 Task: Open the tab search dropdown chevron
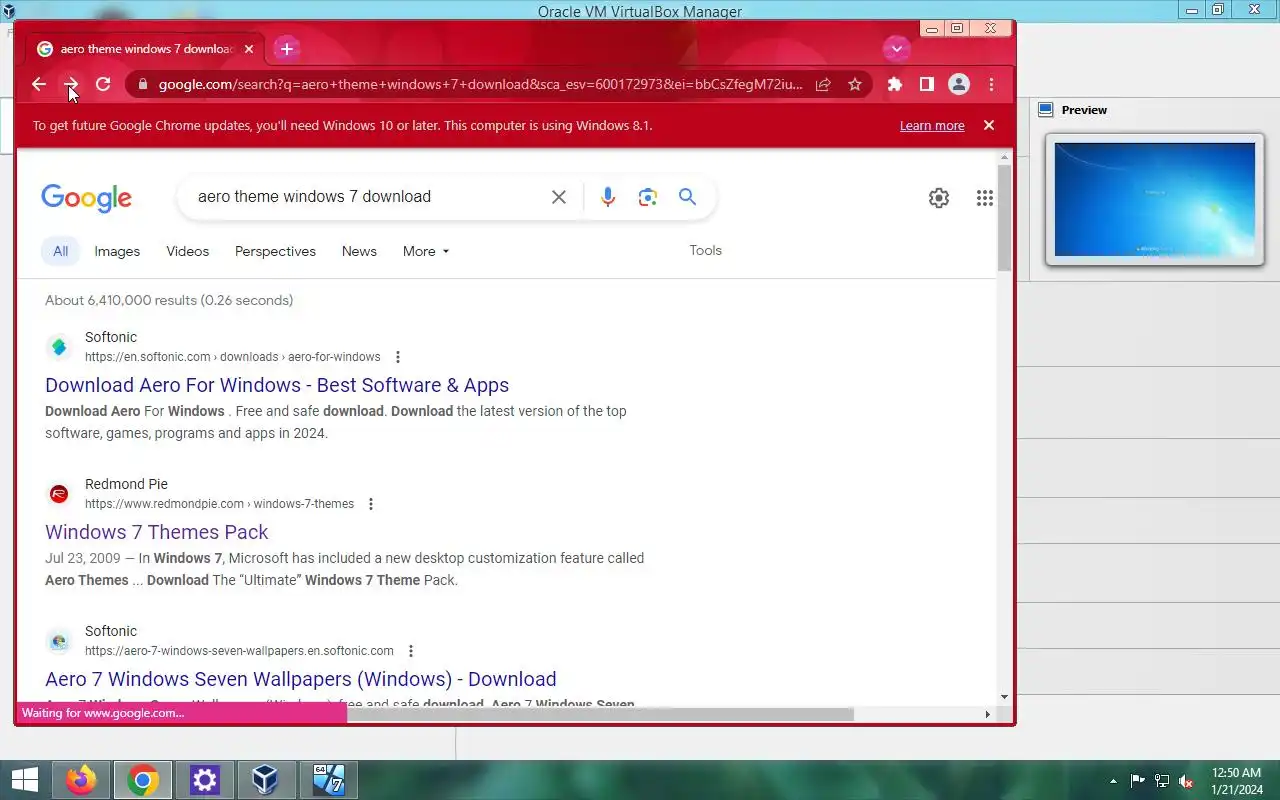[896, 48]
